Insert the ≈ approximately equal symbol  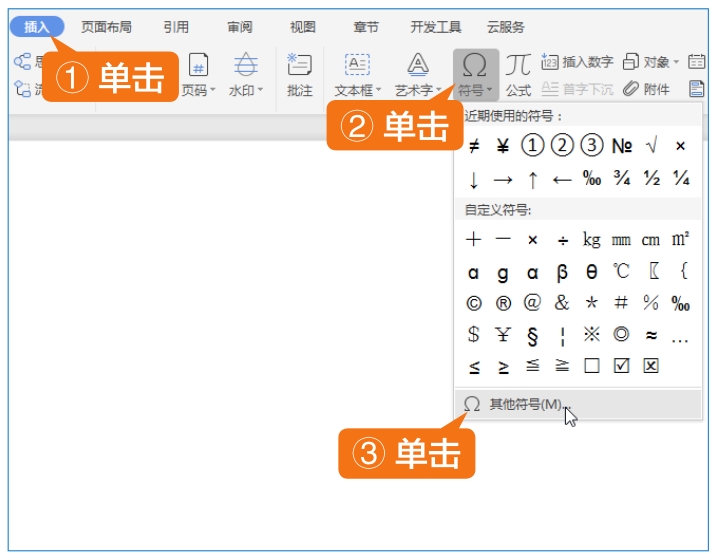coord(651,335)
